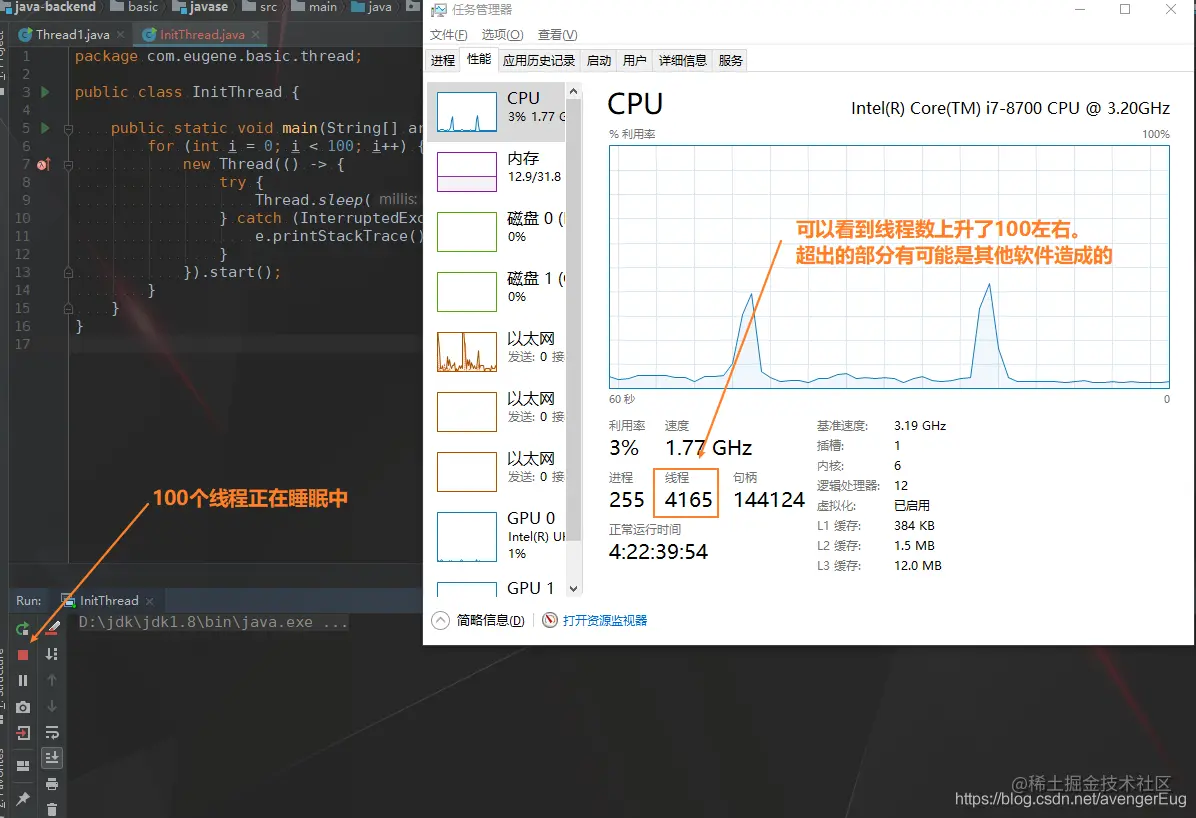Switch to the 进程 tab
The height and width of the screenshot is (818, 1196).
point(442,60)
